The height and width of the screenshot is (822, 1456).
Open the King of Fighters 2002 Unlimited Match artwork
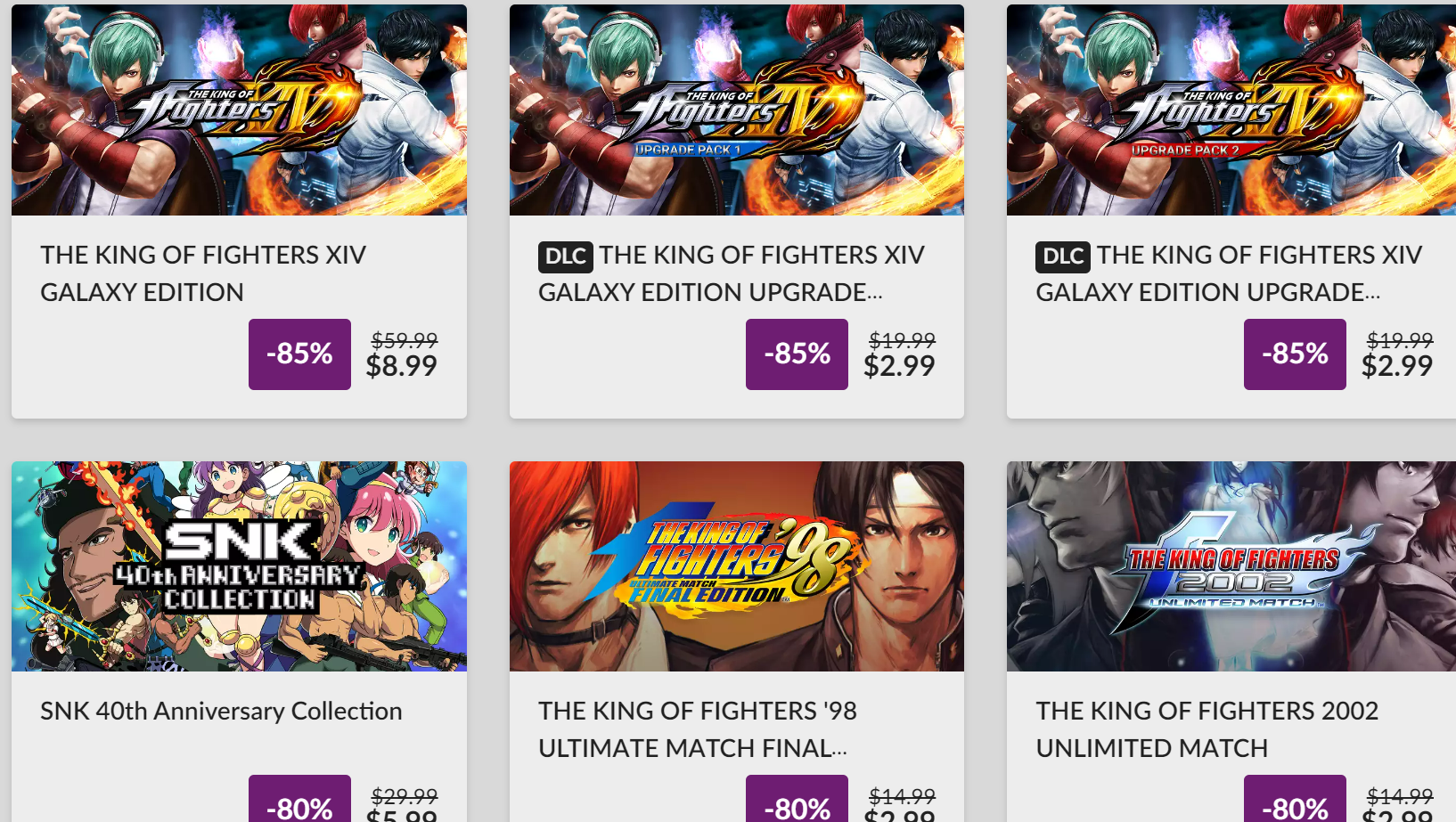coord(1231,566)
